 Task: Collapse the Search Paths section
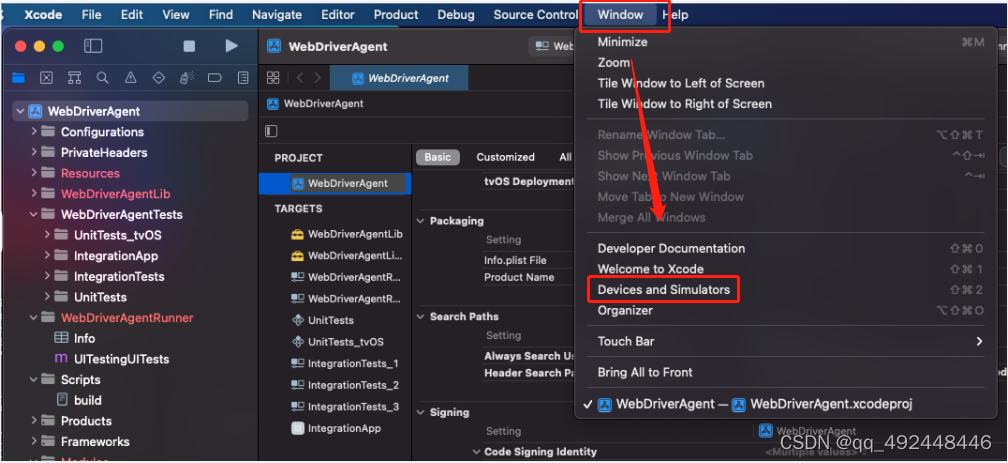point(420,316)
